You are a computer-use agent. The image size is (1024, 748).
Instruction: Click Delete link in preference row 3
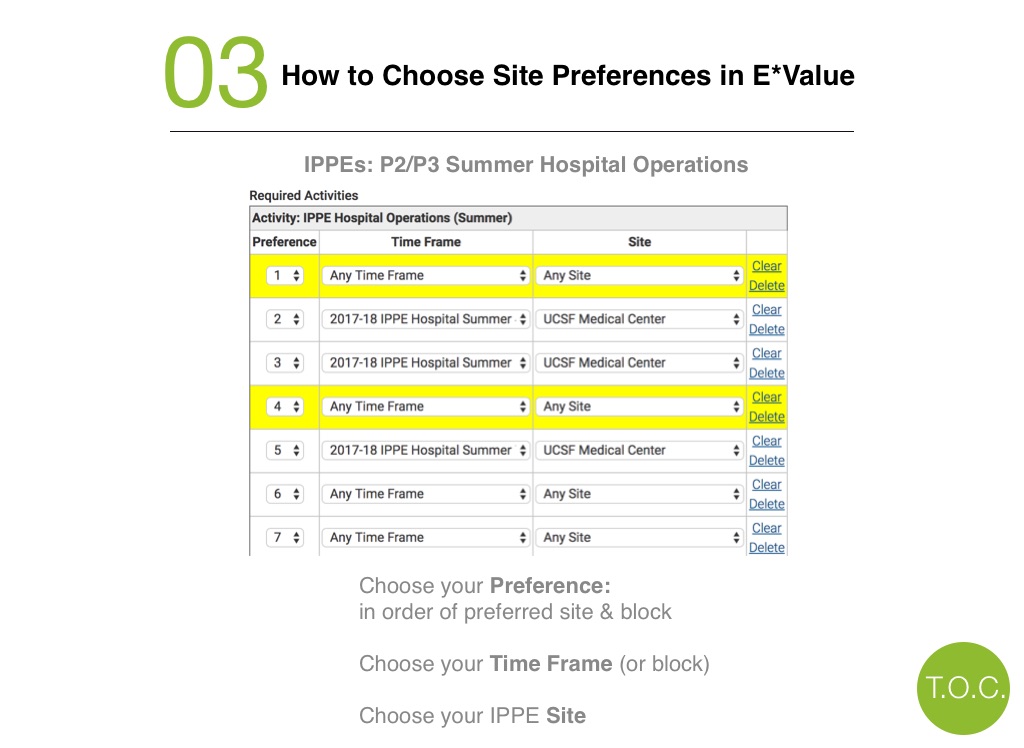pyautogui.click(x=767, y=373)
